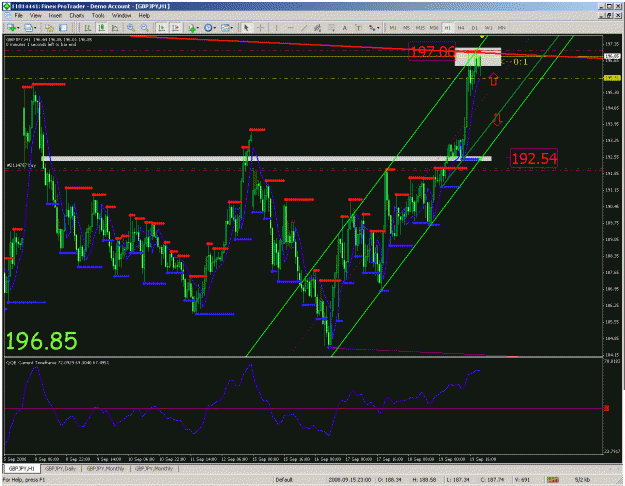Open the Help menu
625x486 pixels.
[x=144, y=16]
